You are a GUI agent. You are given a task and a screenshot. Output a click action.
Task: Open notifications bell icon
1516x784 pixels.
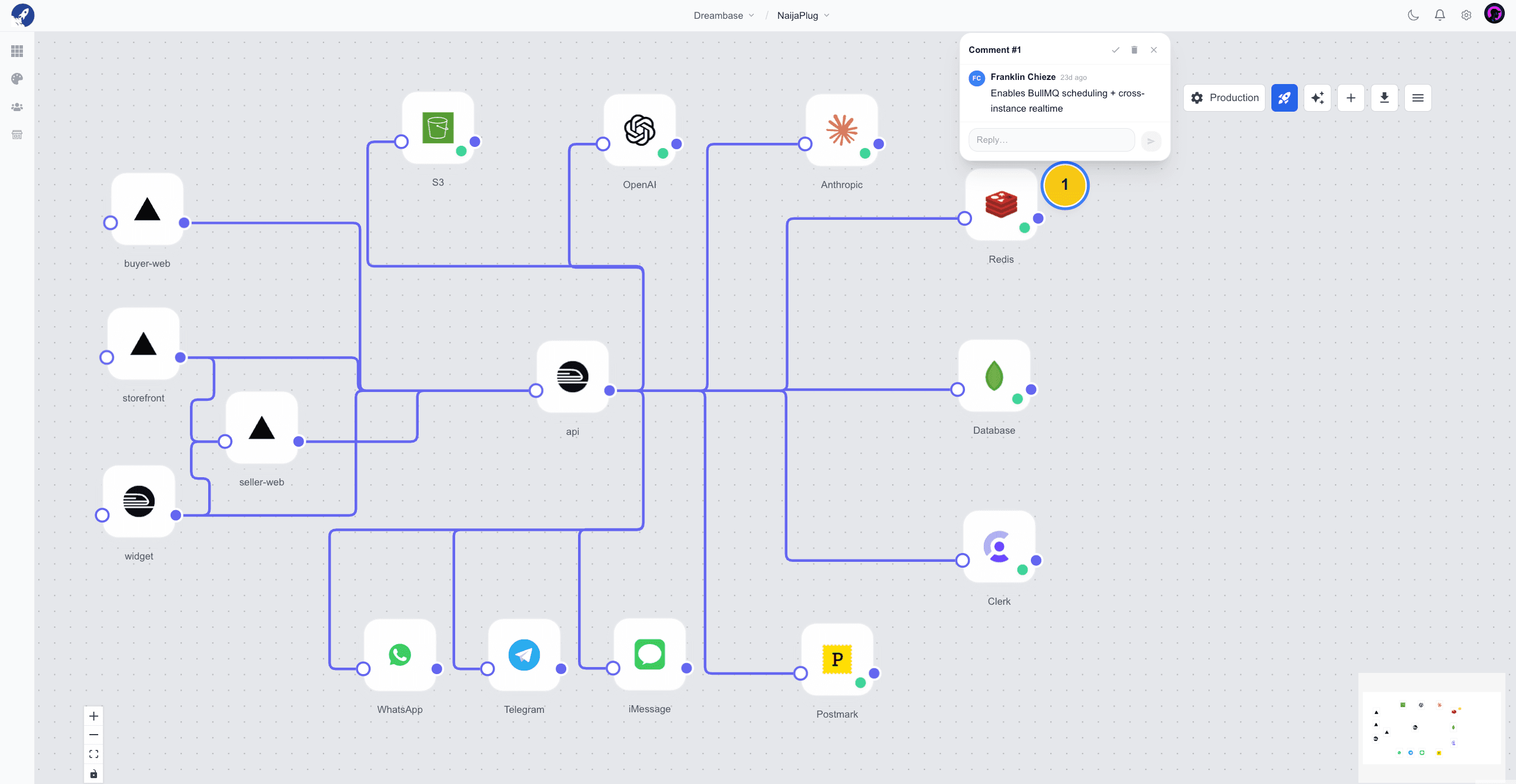(1440, 15)
